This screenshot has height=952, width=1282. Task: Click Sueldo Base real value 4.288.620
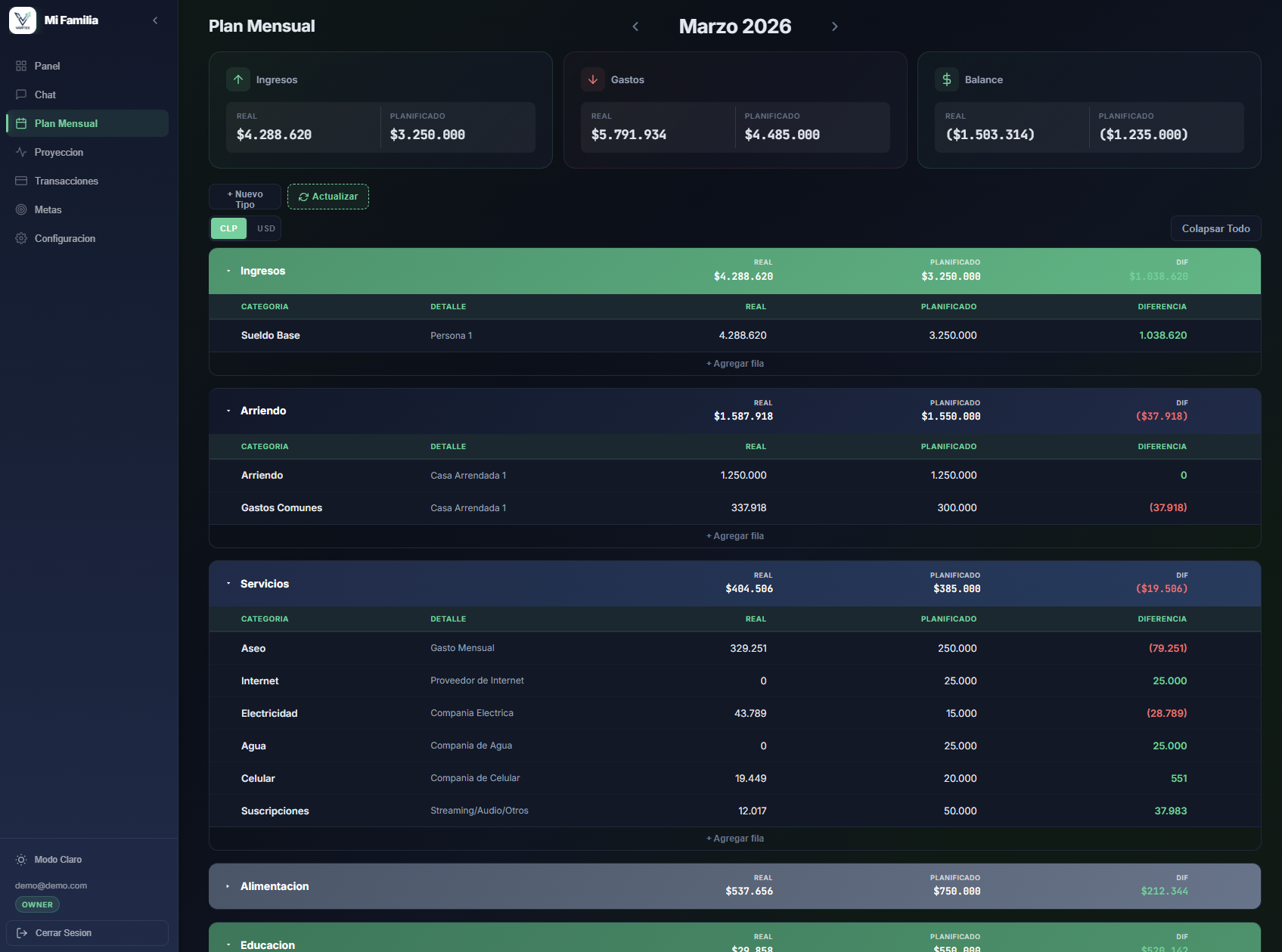(743, 336)
